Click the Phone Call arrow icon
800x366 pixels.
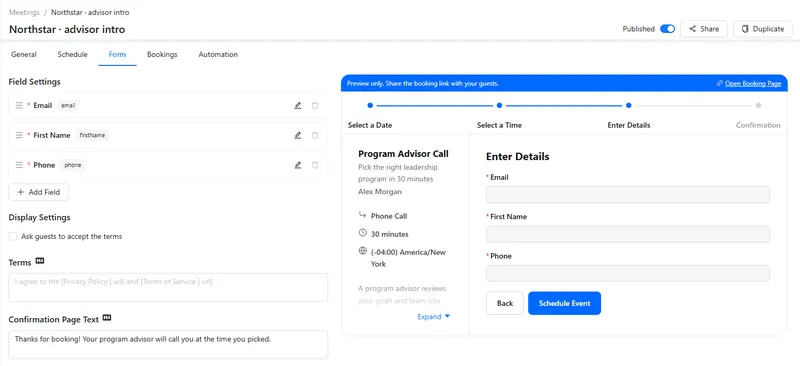[x=363, y=215]
